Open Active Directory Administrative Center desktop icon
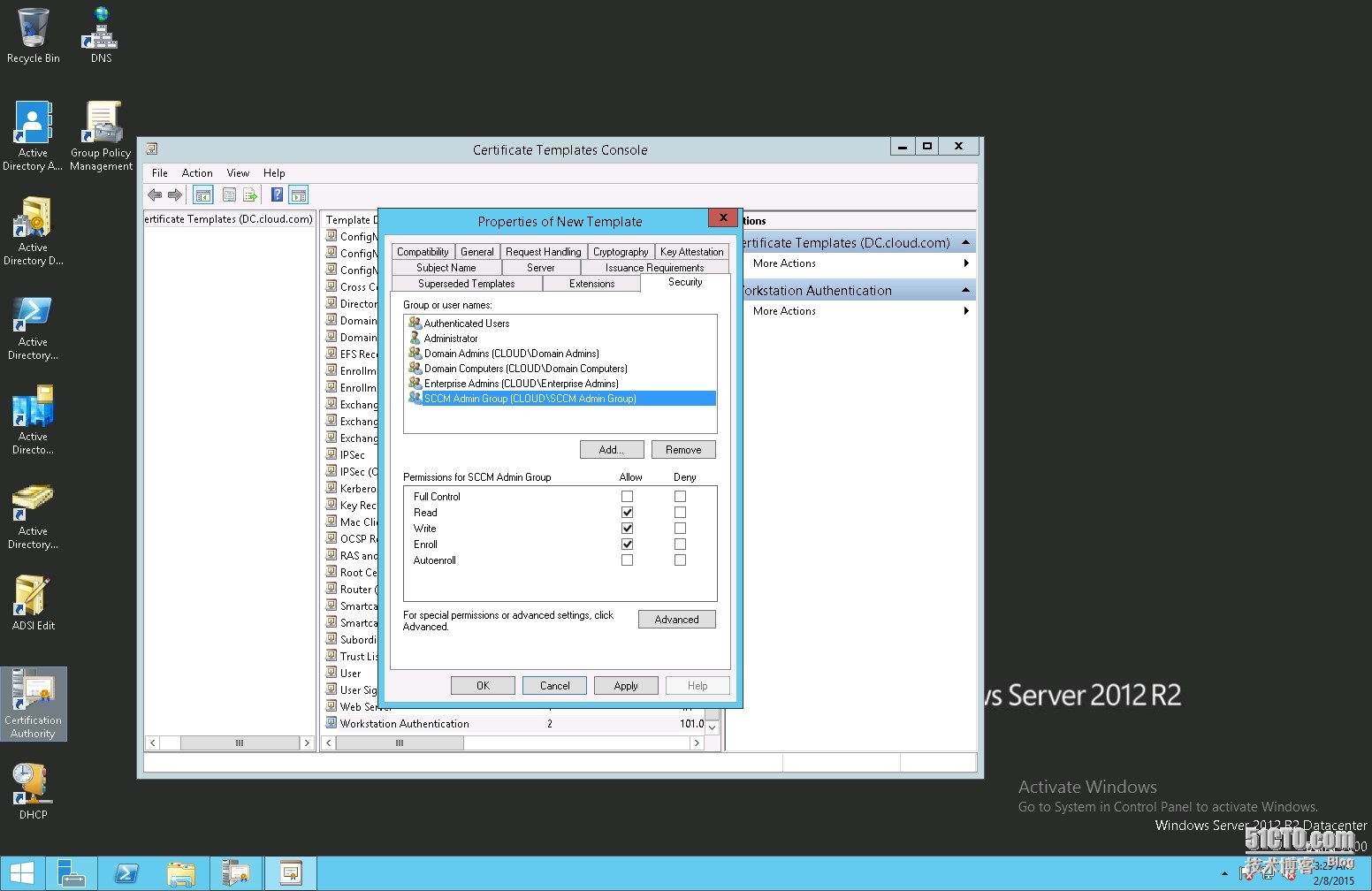Image resolution: width=1372 pixels, height=891 pixels. click(x=34, y=136)
